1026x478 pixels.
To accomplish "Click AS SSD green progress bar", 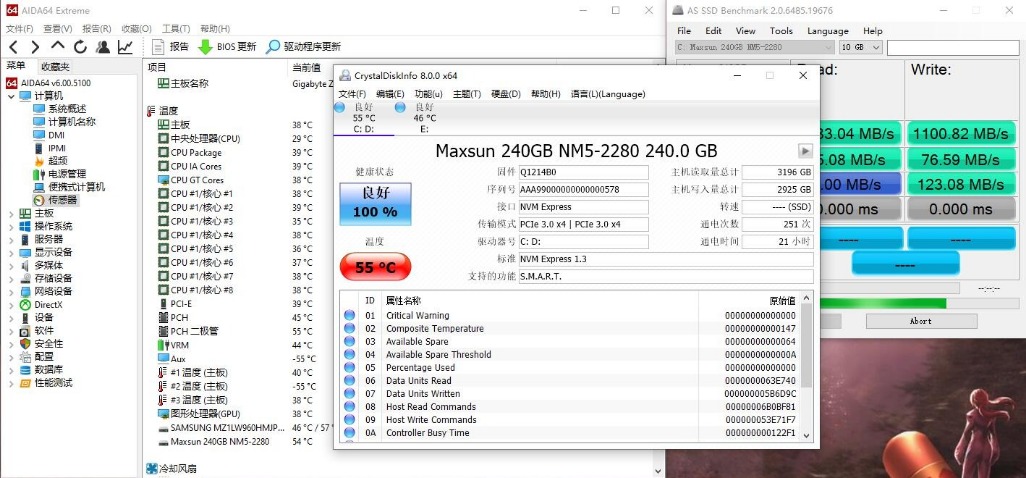I will (x=882, y=303).
